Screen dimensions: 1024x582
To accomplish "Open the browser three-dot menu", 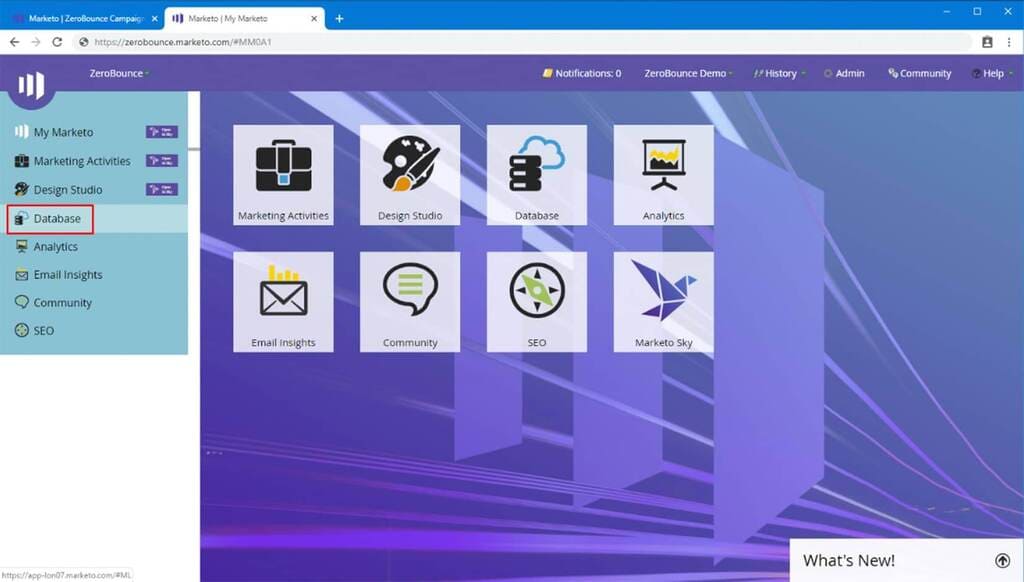I will [x=1009, y=42].
